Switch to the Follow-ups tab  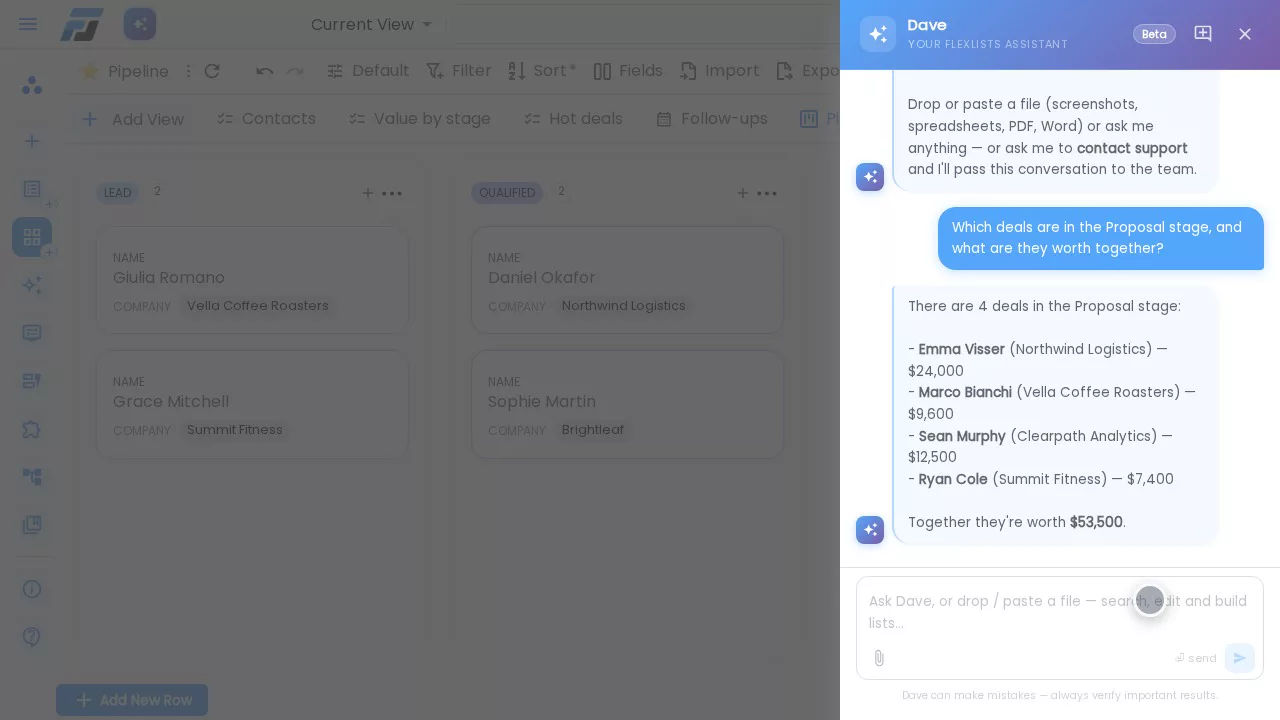tap(712, 119)
